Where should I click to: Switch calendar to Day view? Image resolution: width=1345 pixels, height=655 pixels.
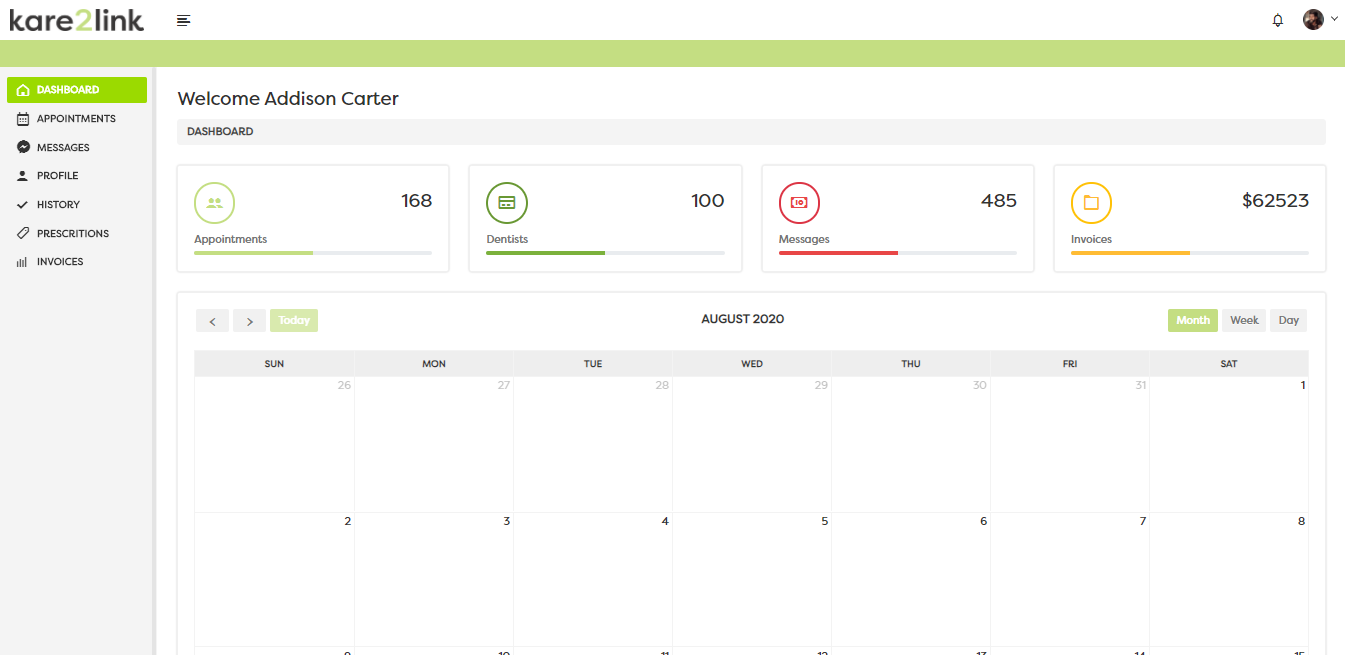point(1288,321)
